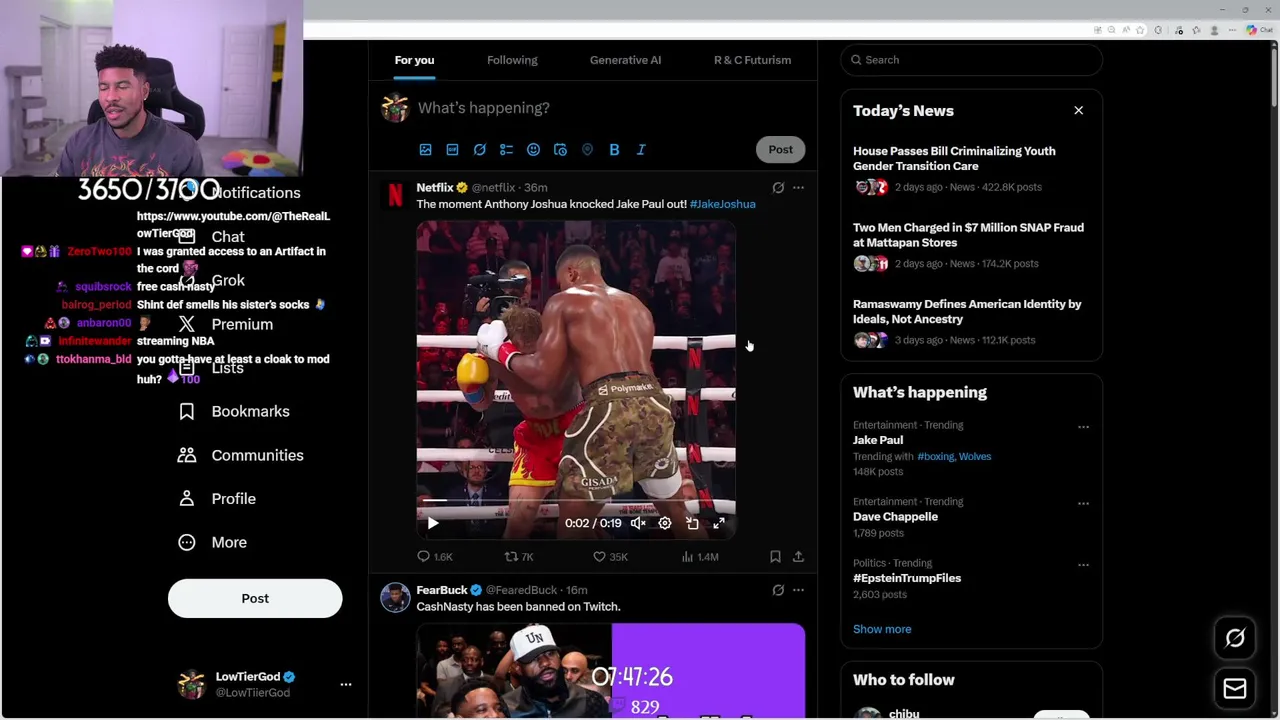Open more options for #EpsteinTrumpFiles trend

coord(1083,565)
